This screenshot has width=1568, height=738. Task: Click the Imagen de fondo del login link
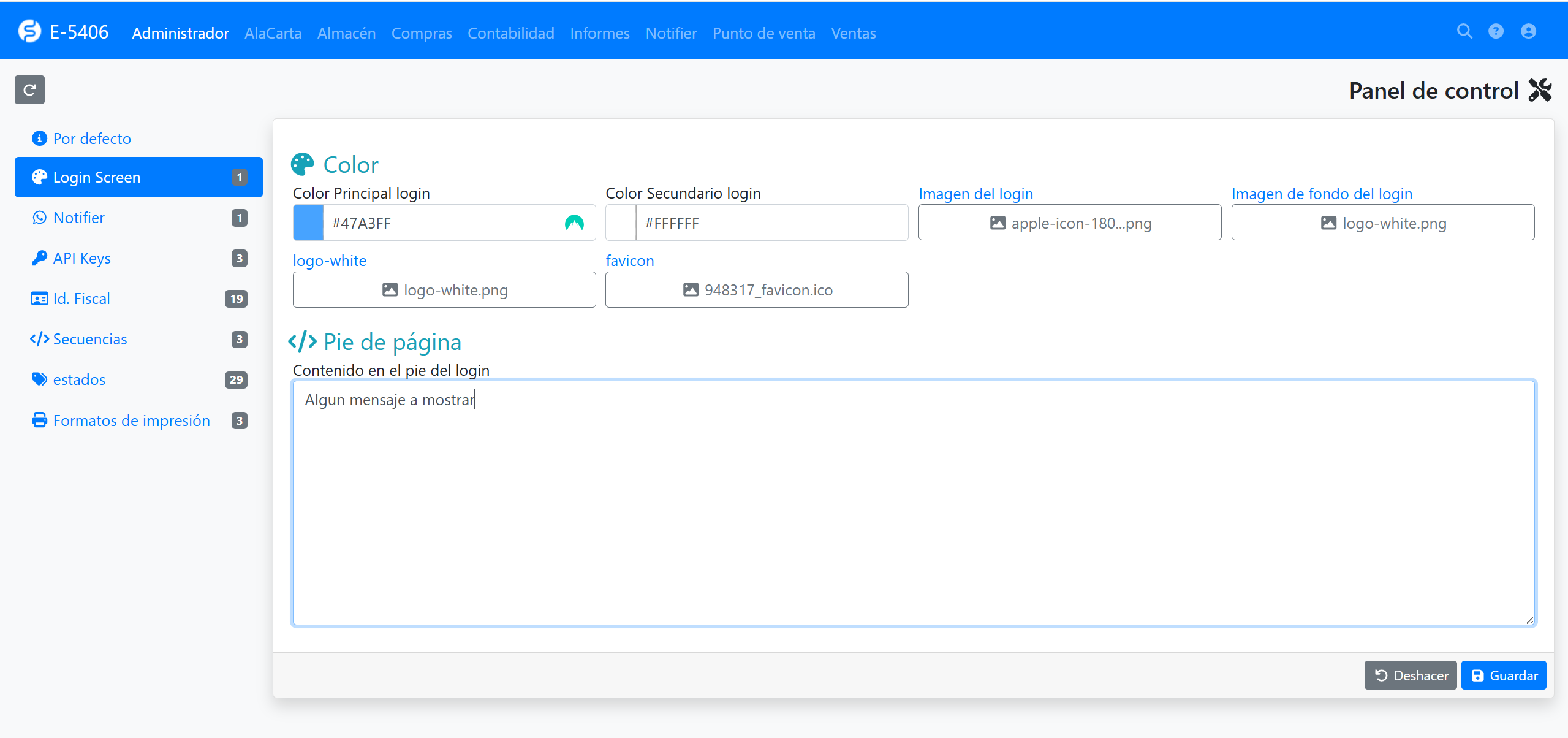point(1322,194)
